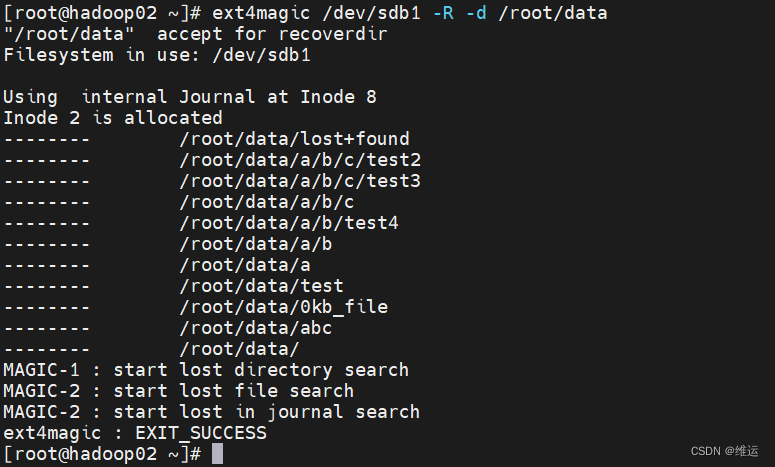Click the /root/data/a/b/test4 path

point(289,223)
